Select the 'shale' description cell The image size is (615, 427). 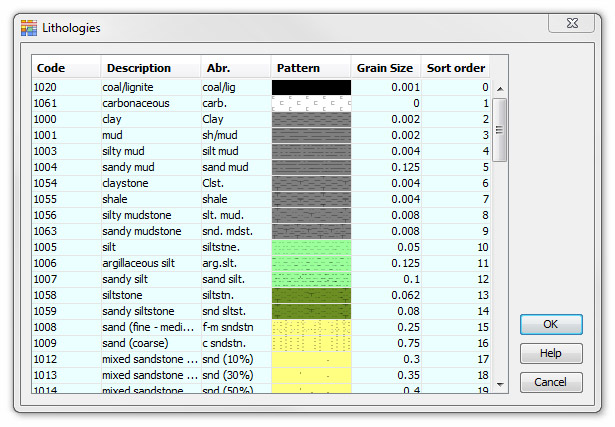pyautogui.click(x=151, y=200)
